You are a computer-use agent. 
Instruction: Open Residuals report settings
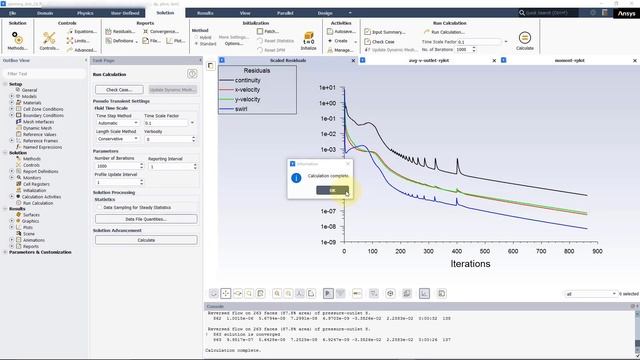click(x=120, y=31)
